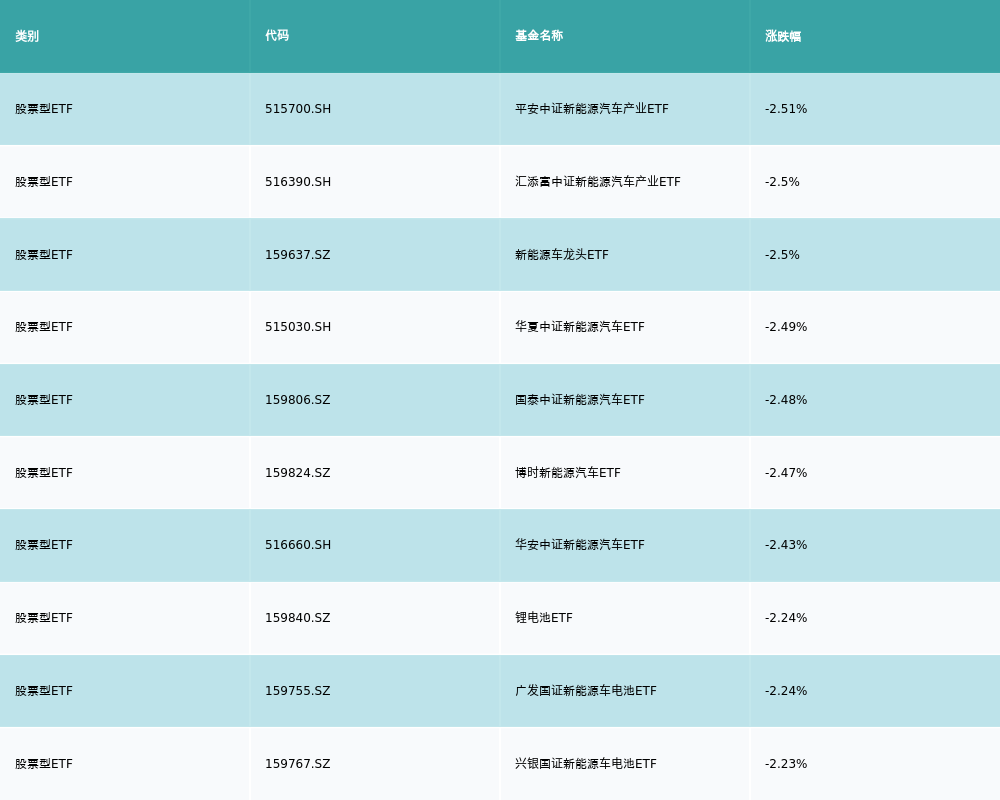Click the -2.23% change value
The width and height of the screenshot is (1000, 800).
tap(786, 764)
